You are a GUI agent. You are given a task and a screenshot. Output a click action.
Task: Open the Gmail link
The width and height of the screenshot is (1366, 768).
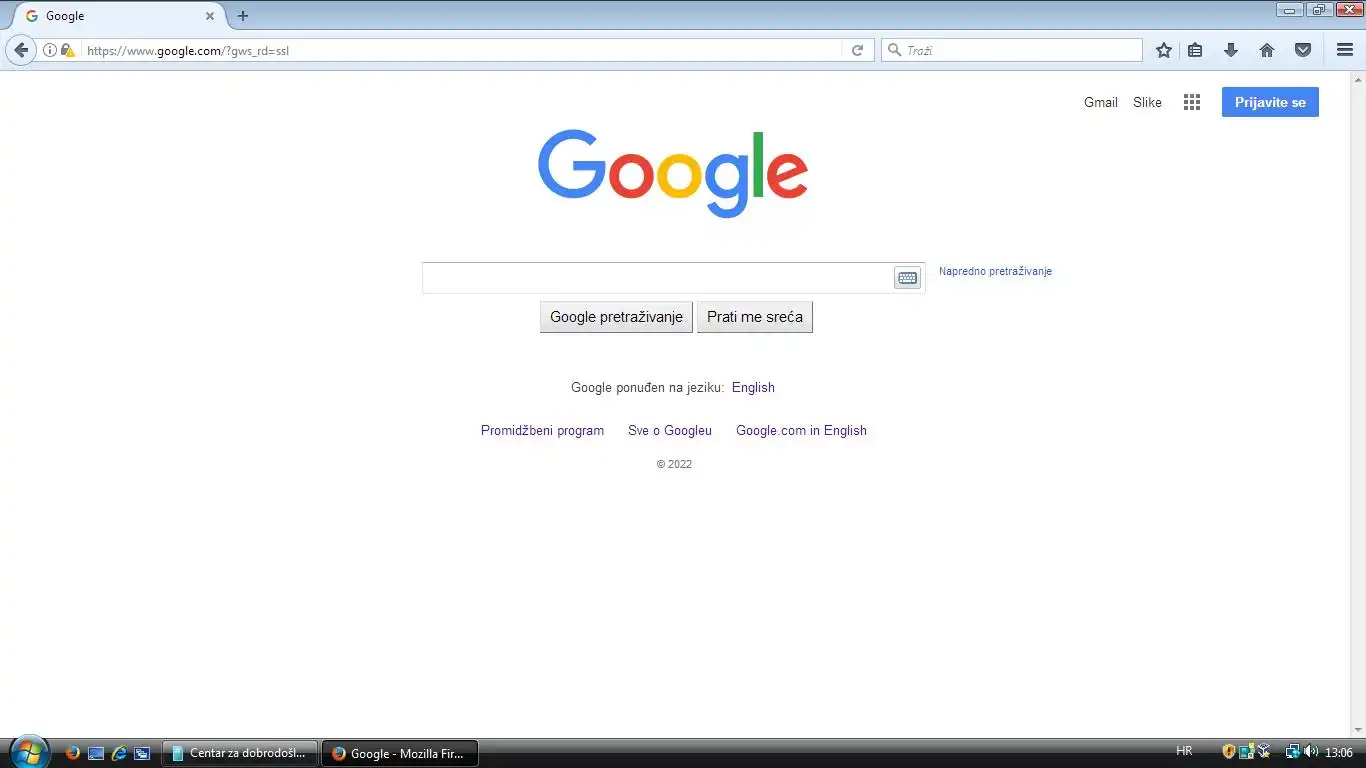pos(1101,102)
